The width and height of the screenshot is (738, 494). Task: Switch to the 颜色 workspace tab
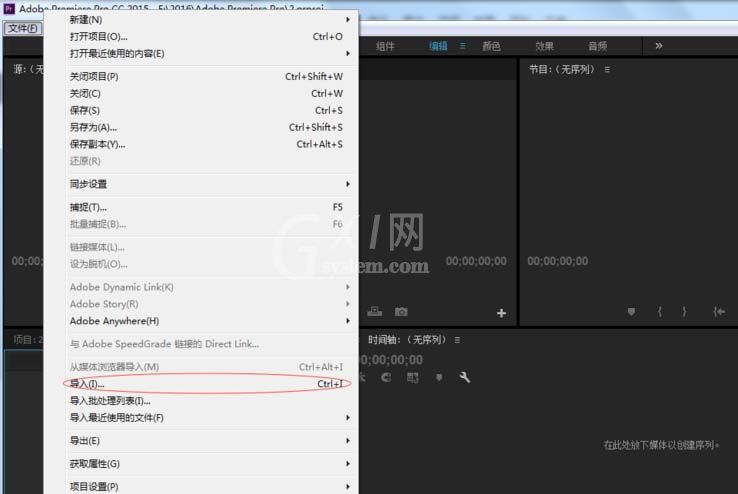491,46
